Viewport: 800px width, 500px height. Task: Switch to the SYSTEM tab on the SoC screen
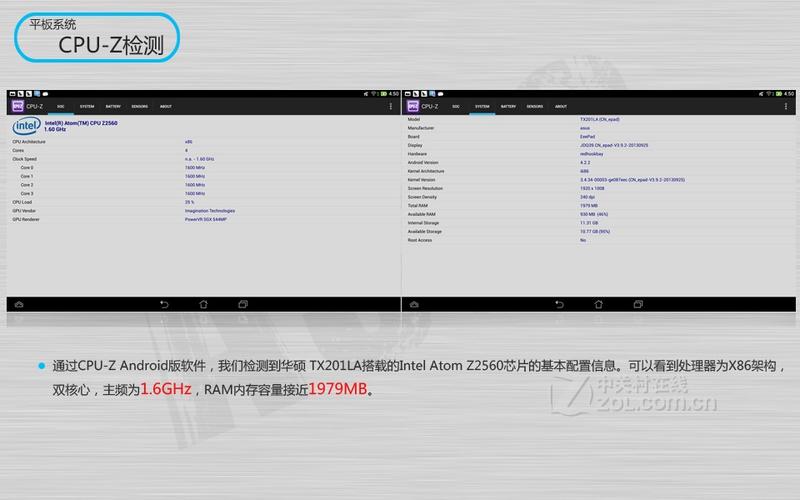pos(87,107)
